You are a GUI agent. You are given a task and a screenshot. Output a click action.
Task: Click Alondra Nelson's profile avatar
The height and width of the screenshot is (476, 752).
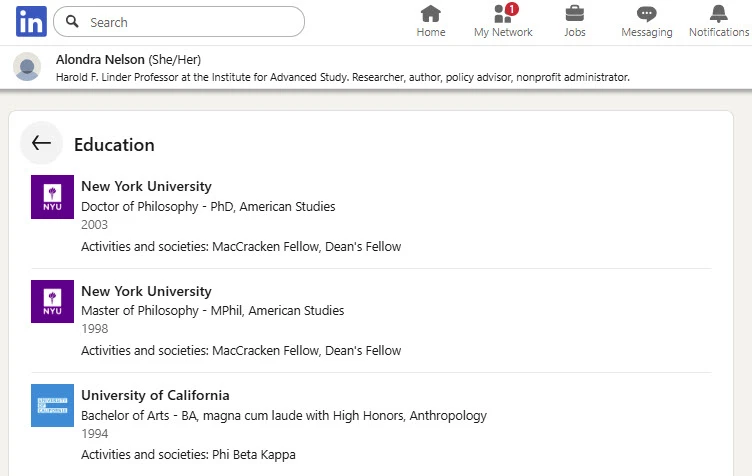(x=27, y=67)
